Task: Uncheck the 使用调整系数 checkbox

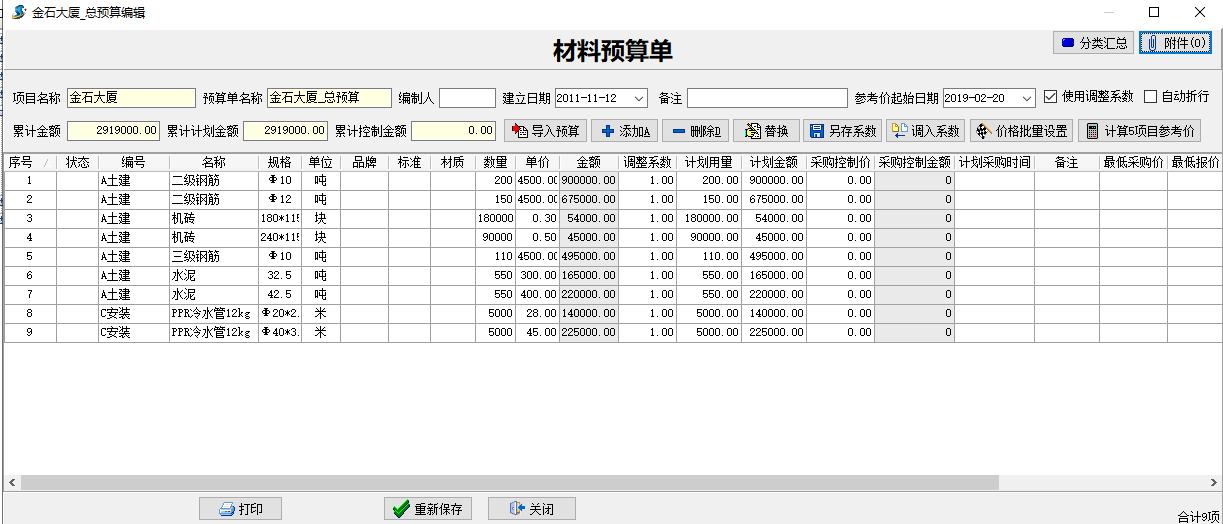Action: [1050, 97]
